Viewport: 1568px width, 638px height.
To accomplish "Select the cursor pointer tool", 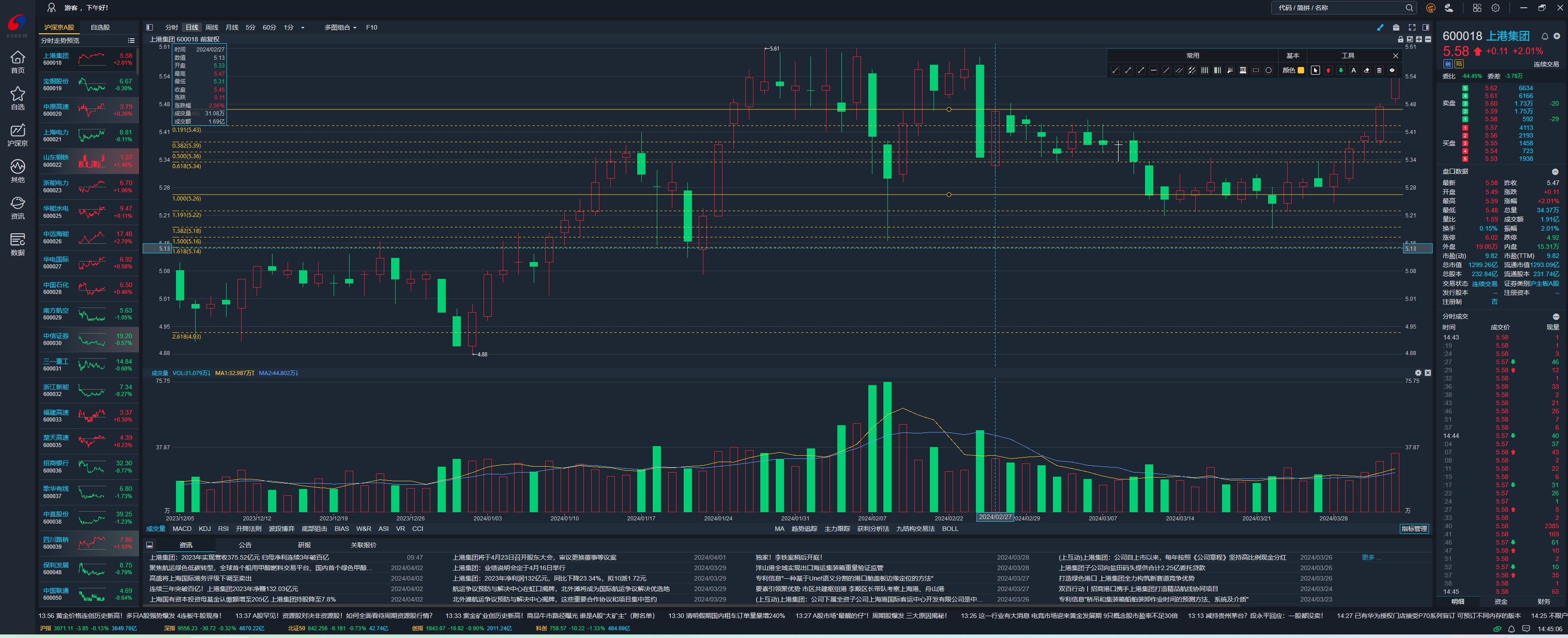I will tap(1315, 70).
